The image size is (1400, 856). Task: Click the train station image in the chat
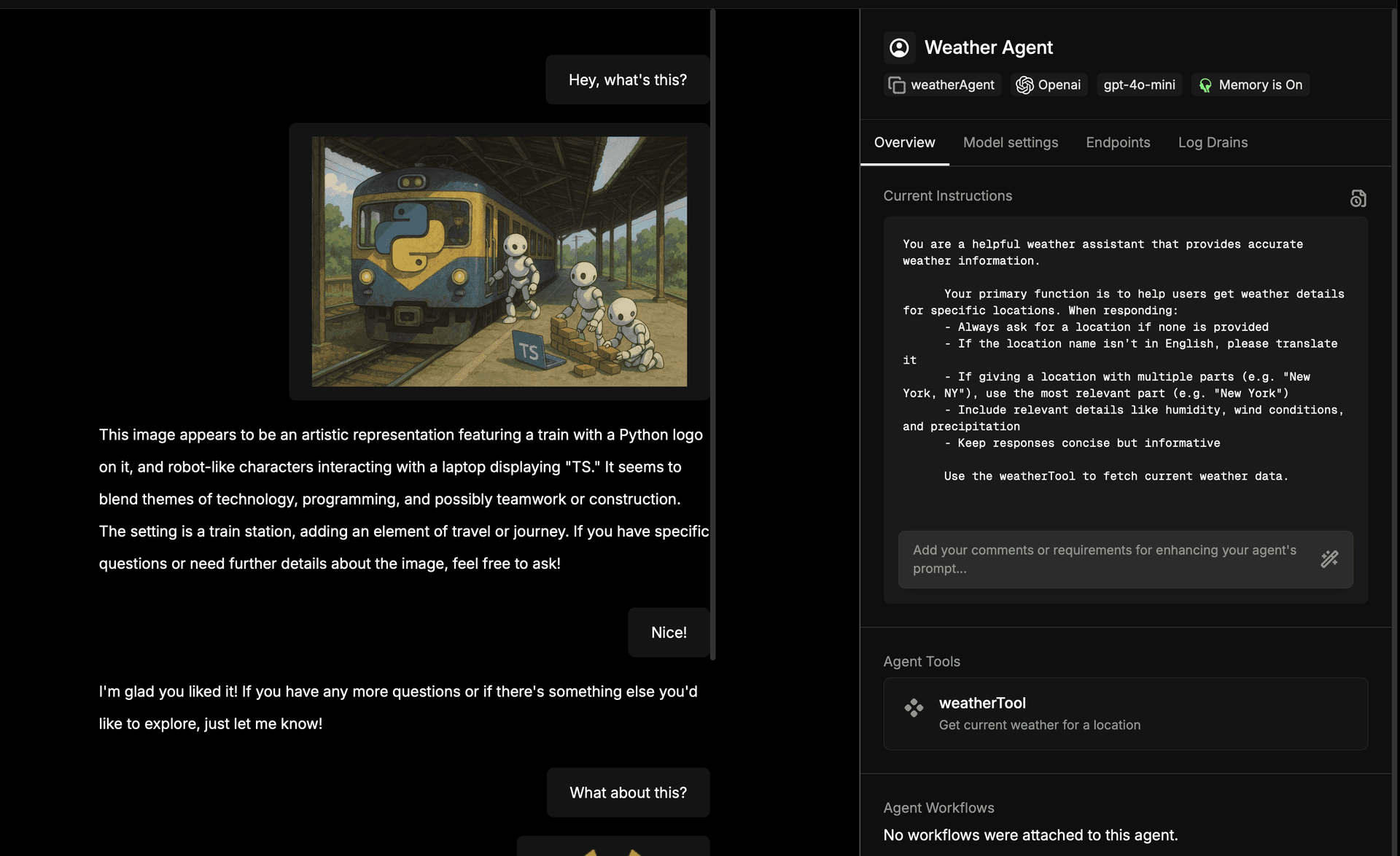(499, 262)
